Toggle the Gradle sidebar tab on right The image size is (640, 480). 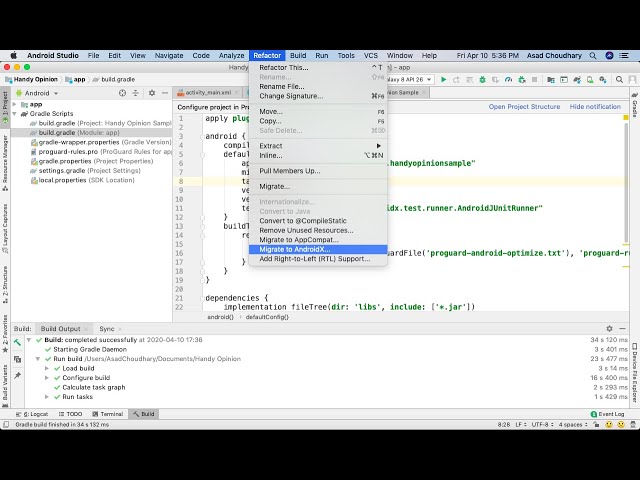[x=635, y=104]
